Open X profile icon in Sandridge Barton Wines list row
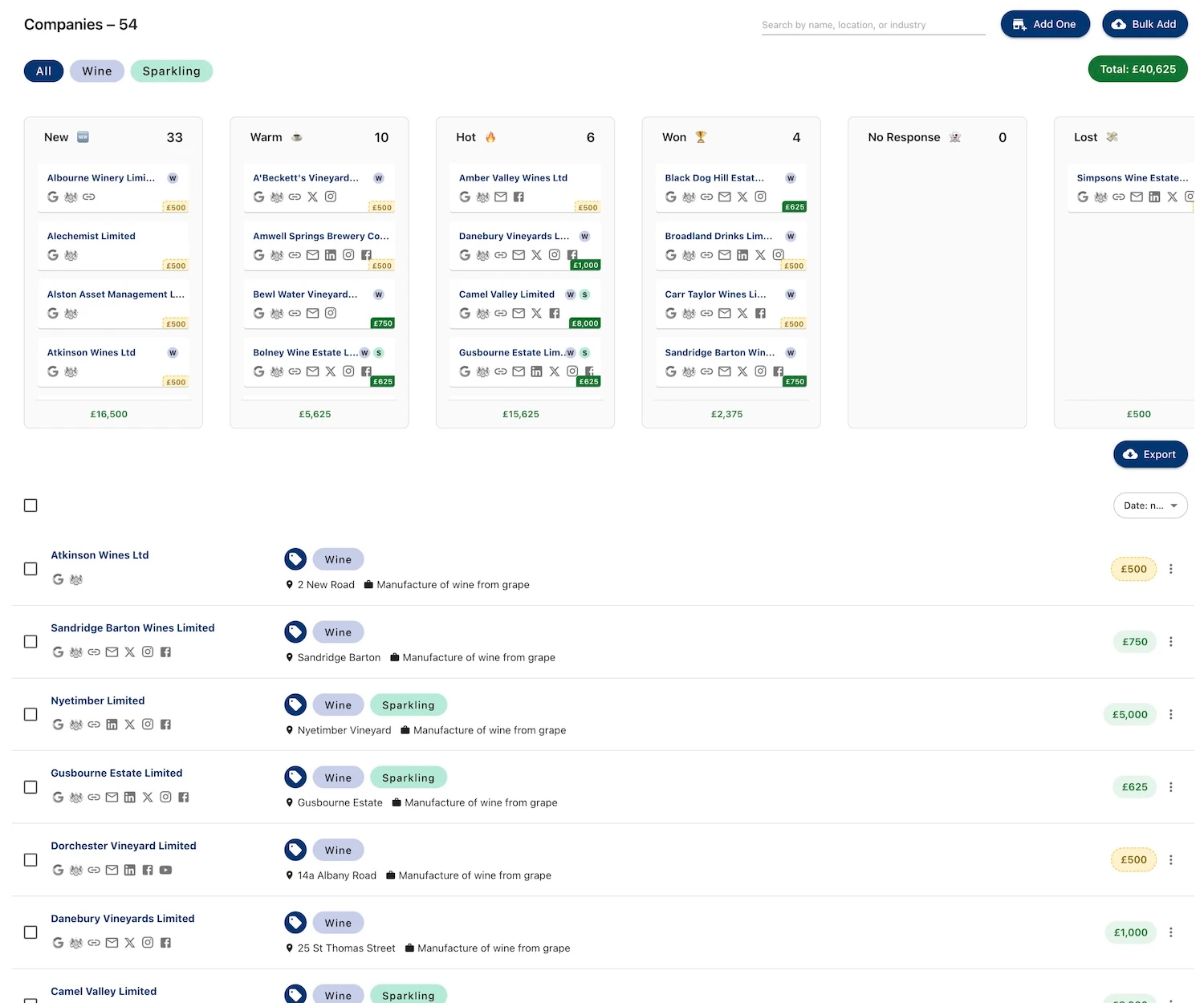Viewport: 1204px width, 1003px height. (x=130, y=652)
